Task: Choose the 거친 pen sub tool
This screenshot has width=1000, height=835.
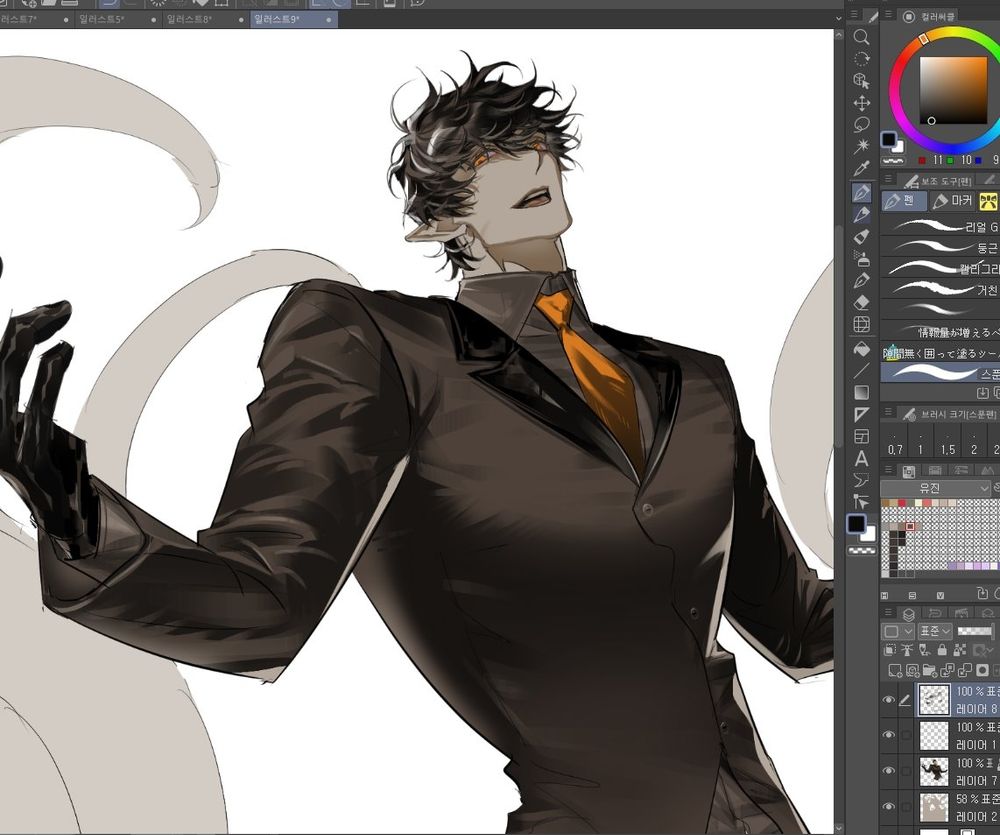Action: click(x=940, y=289)
